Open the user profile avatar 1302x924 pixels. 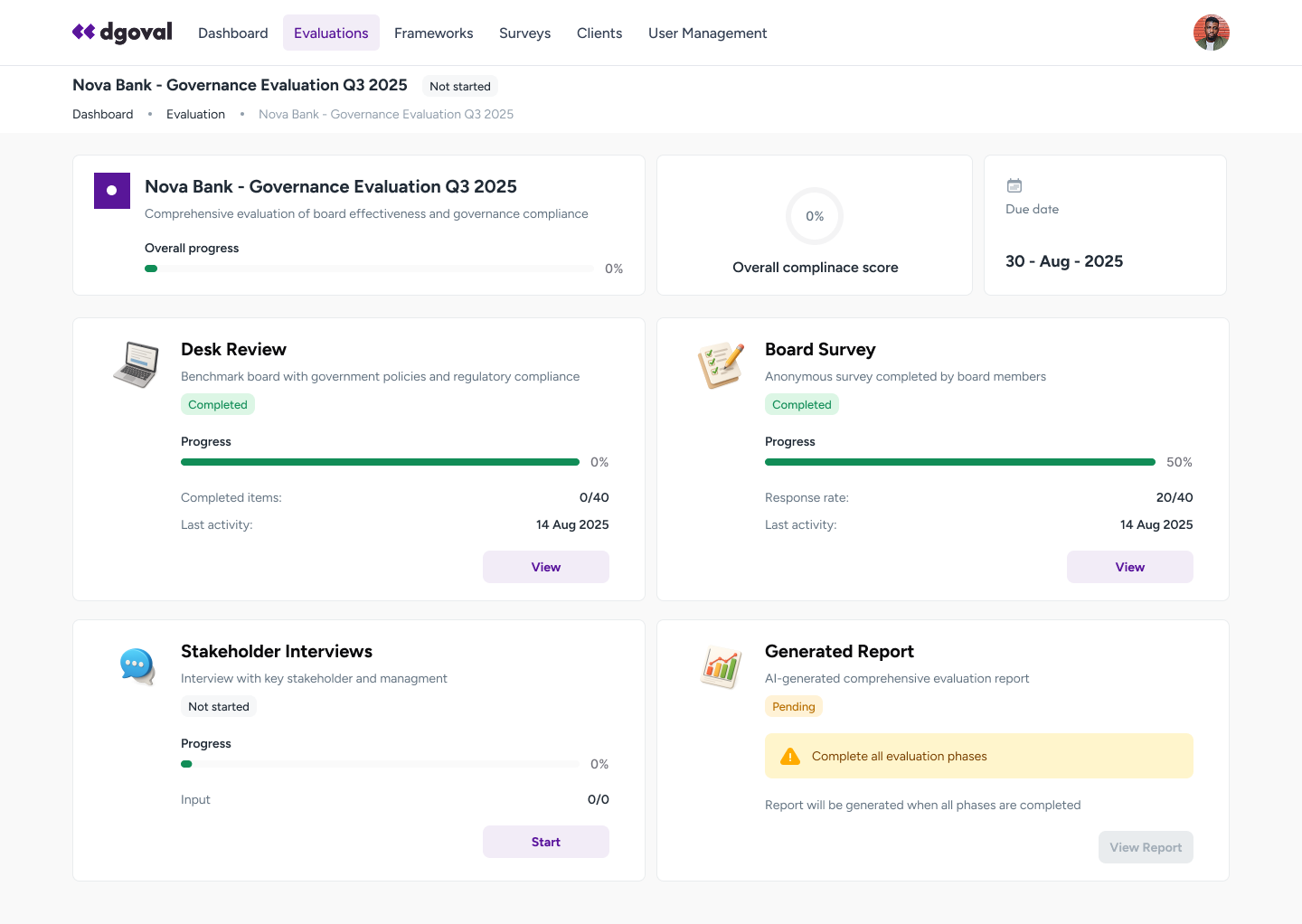tap(1211, 33)
